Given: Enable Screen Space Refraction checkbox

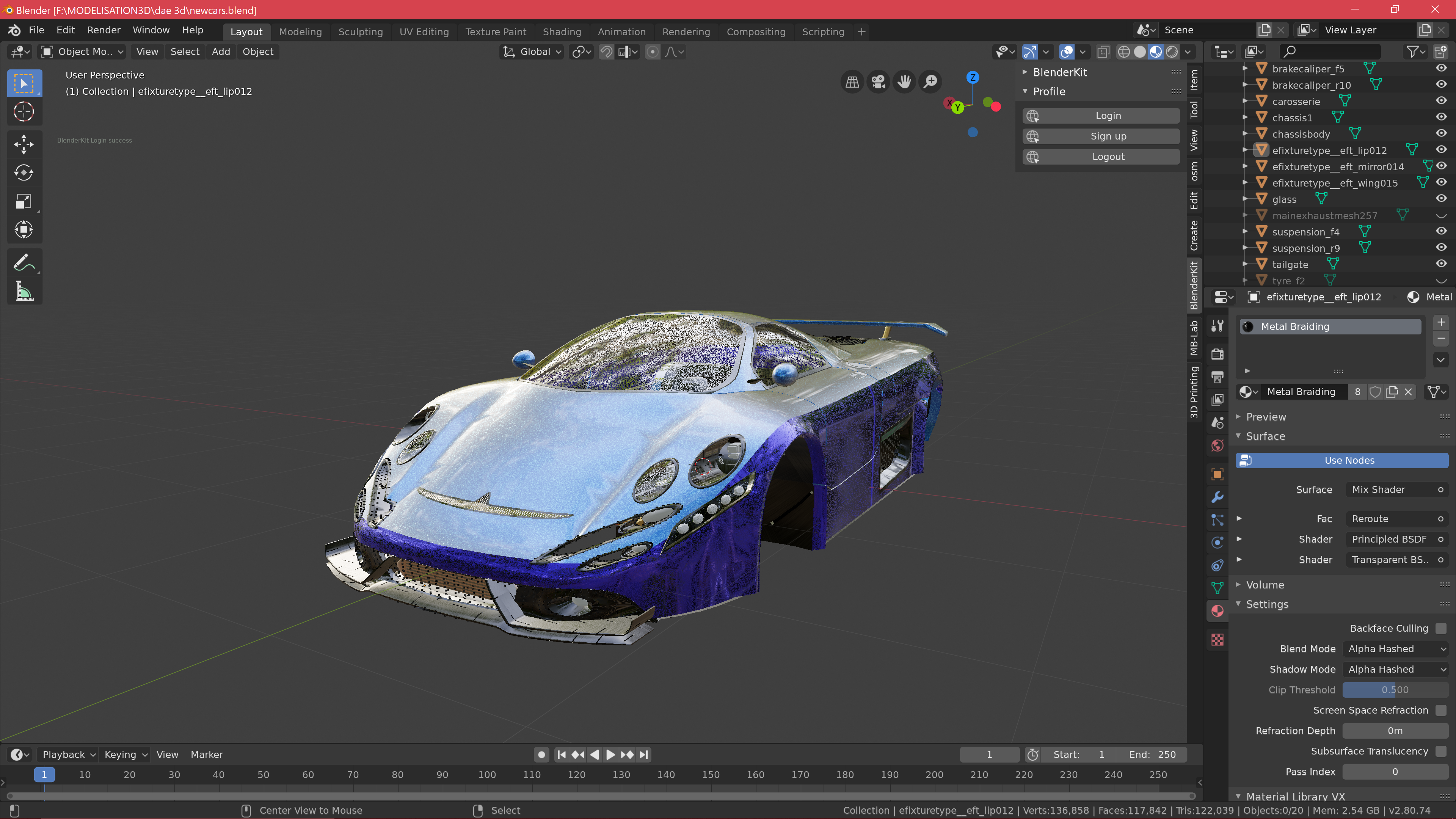Looking at the screenshot, I should (x=1441, y=711).
